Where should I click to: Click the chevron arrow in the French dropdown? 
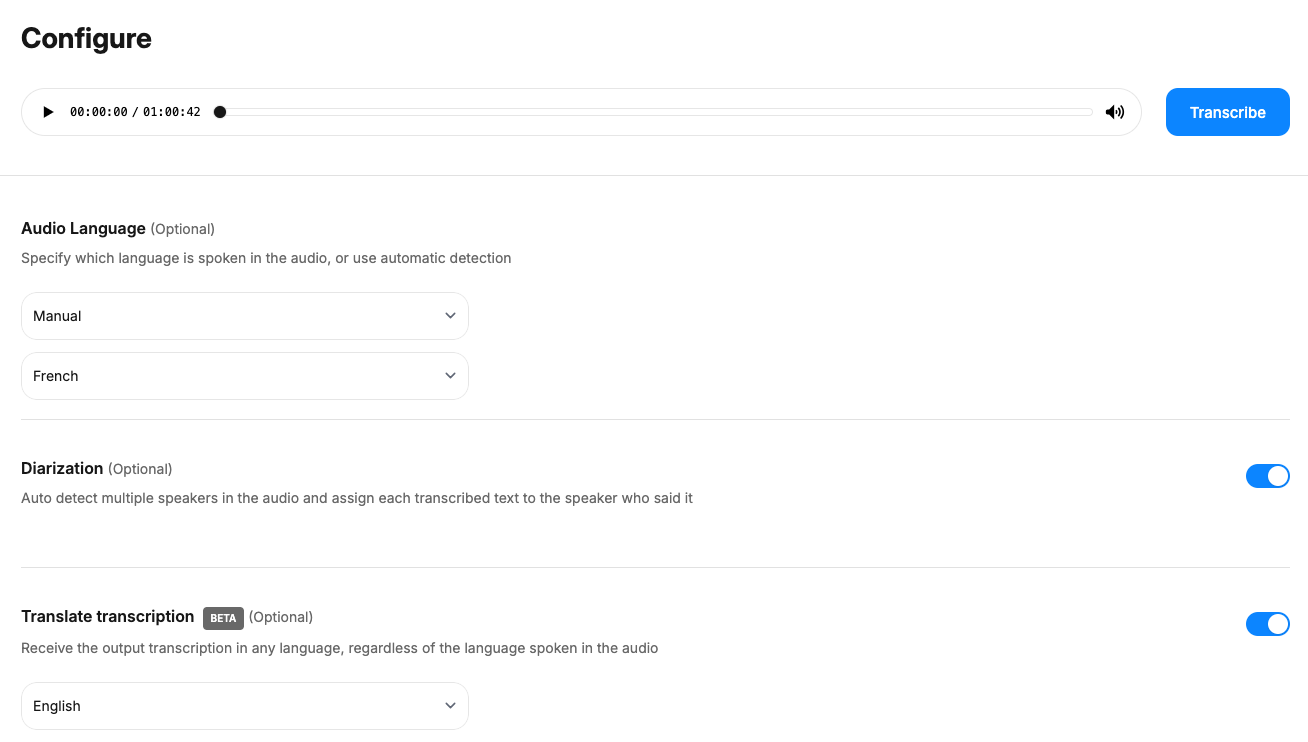pos(450,376)
